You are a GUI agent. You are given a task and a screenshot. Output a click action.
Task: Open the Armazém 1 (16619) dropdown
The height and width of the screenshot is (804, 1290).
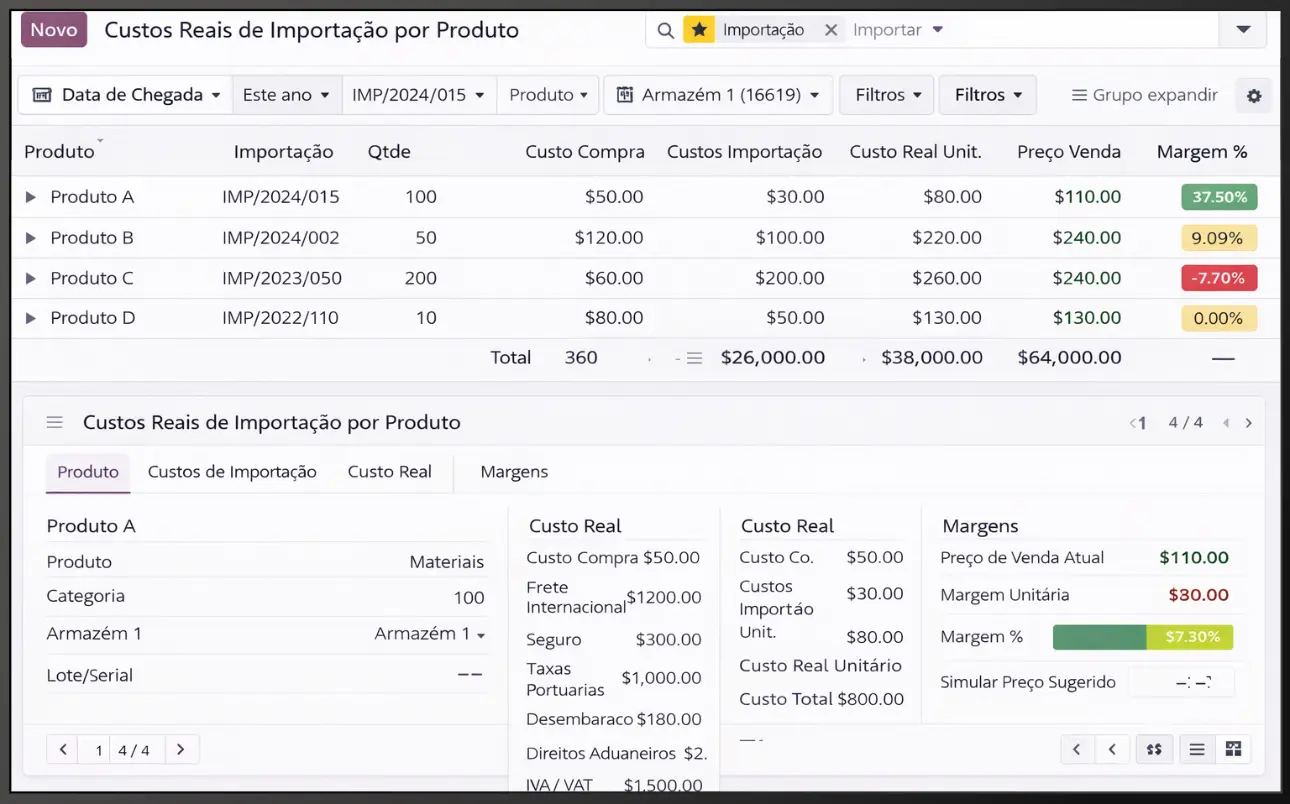tap(718, 95)
